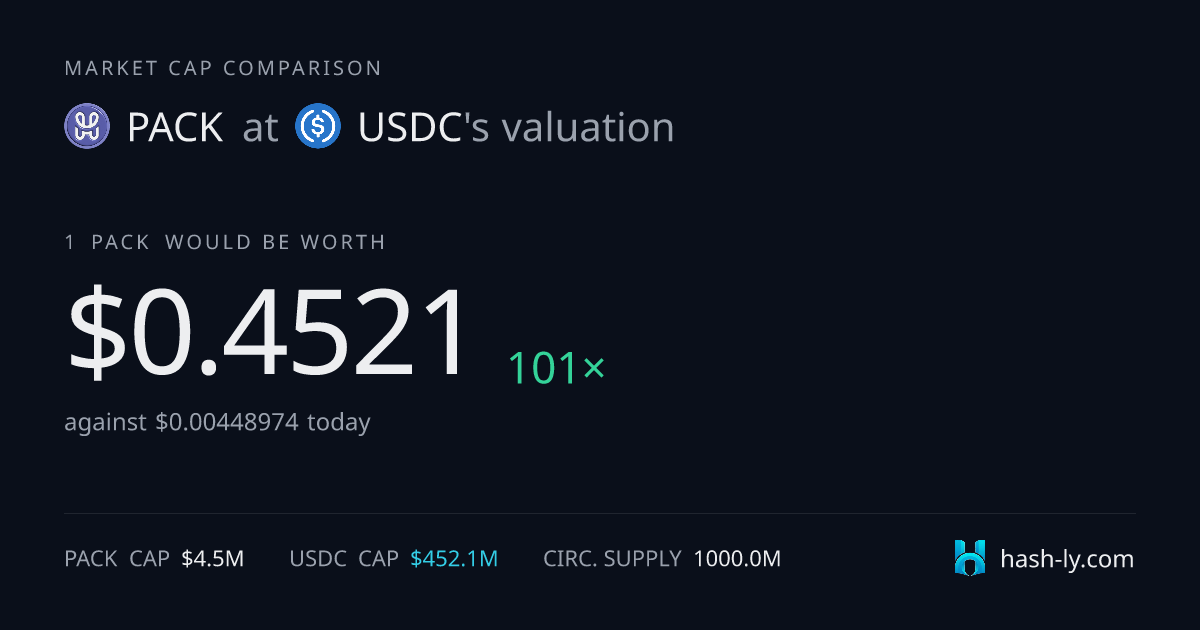Open the hash-ly.com link
The image size is (1200, 630).
pyautogui.click(x=1067, y=559)
